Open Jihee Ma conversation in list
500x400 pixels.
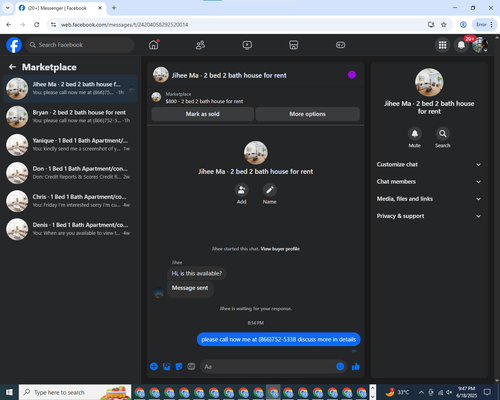point(70,89)
